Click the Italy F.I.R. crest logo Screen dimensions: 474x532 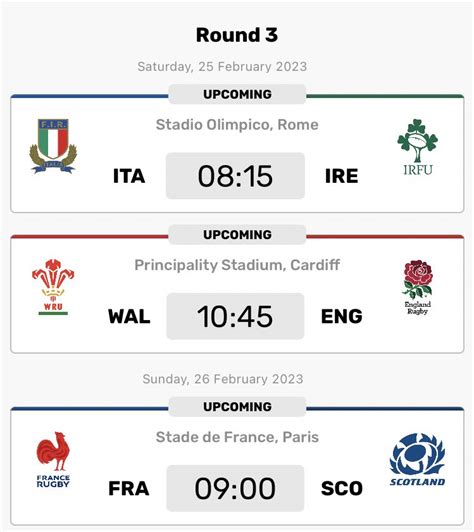[x=53, y=146]
